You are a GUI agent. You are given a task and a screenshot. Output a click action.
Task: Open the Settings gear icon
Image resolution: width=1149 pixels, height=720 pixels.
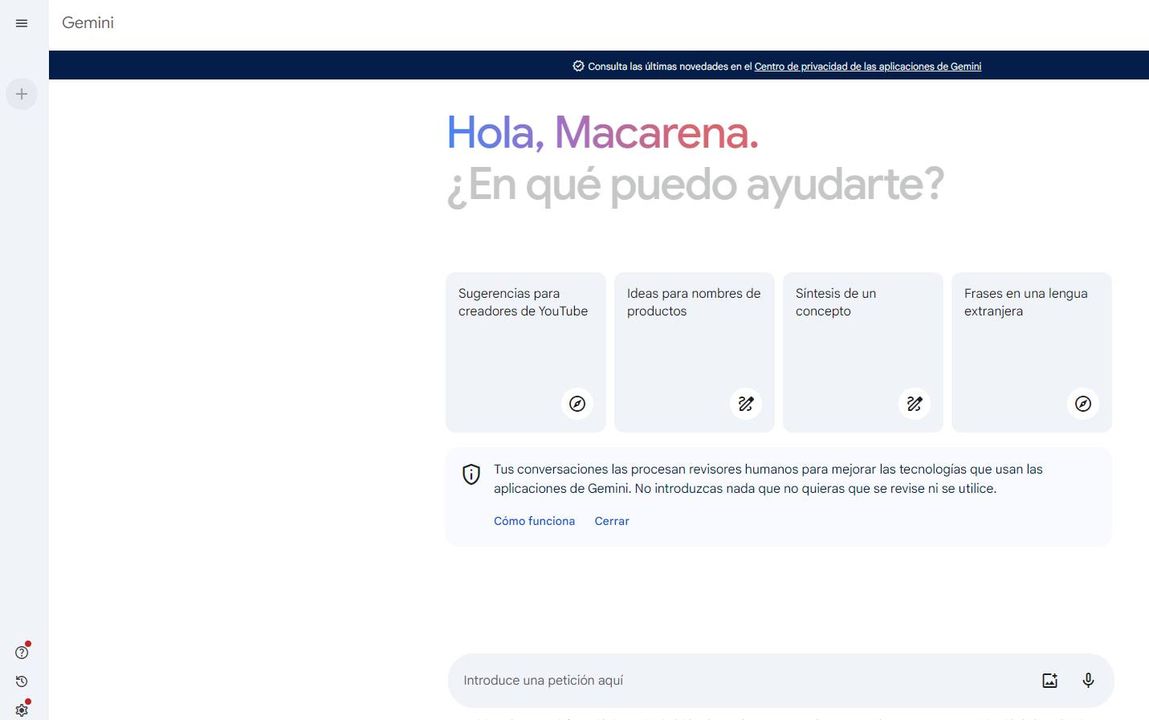(22, 710)
